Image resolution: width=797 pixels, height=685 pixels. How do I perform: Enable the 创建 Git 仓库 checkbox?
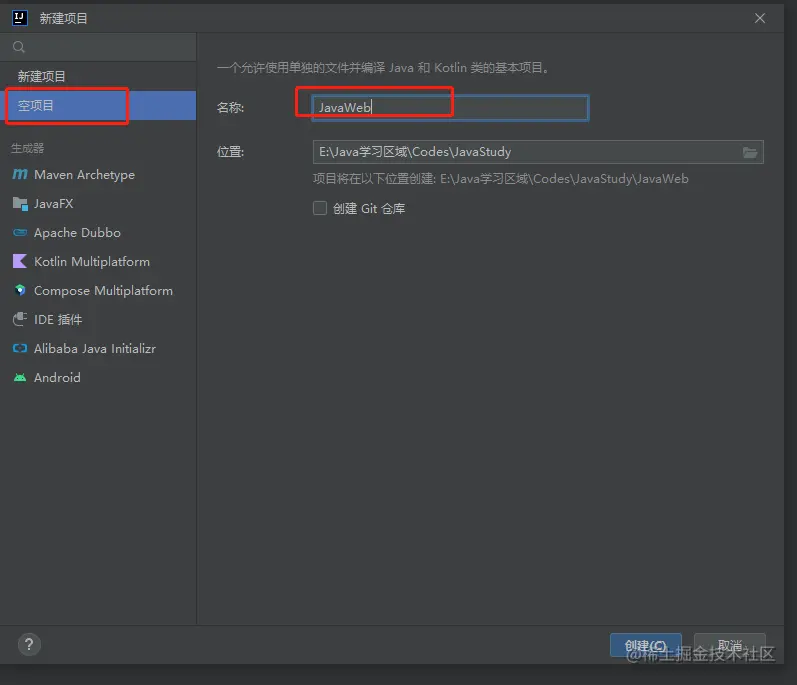pos(320,208)
